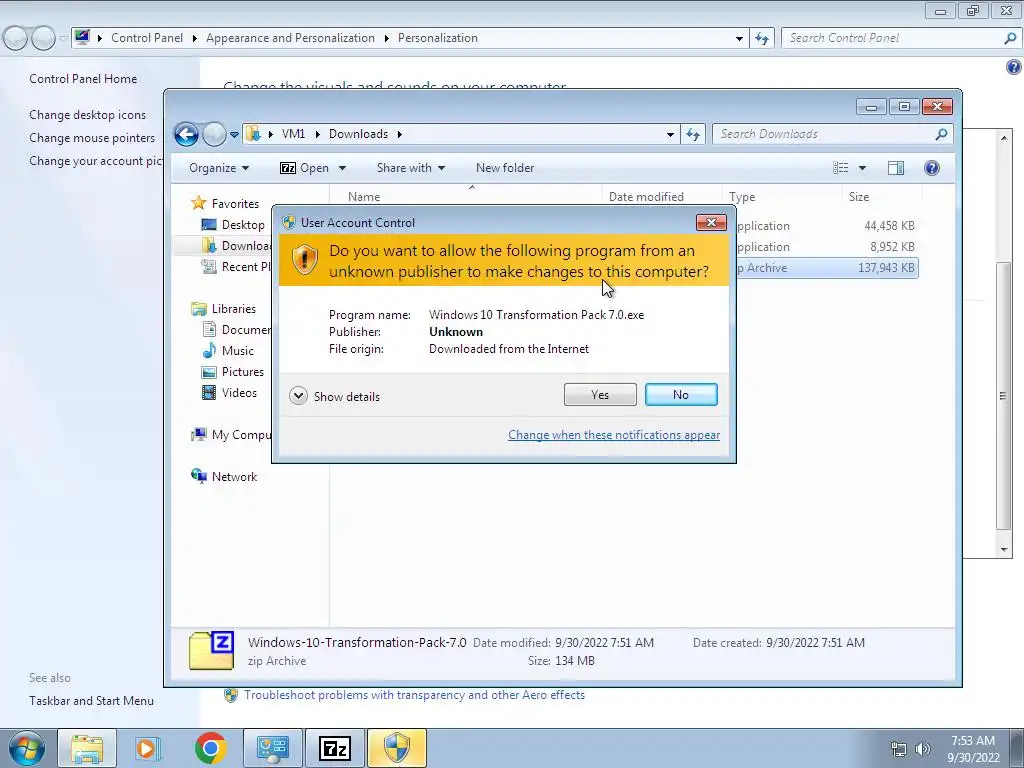Click the magnifier icon in Search Downloads
Viewport: 1024px width, 768px height.
pyautogui.click(x=941, y=134)
